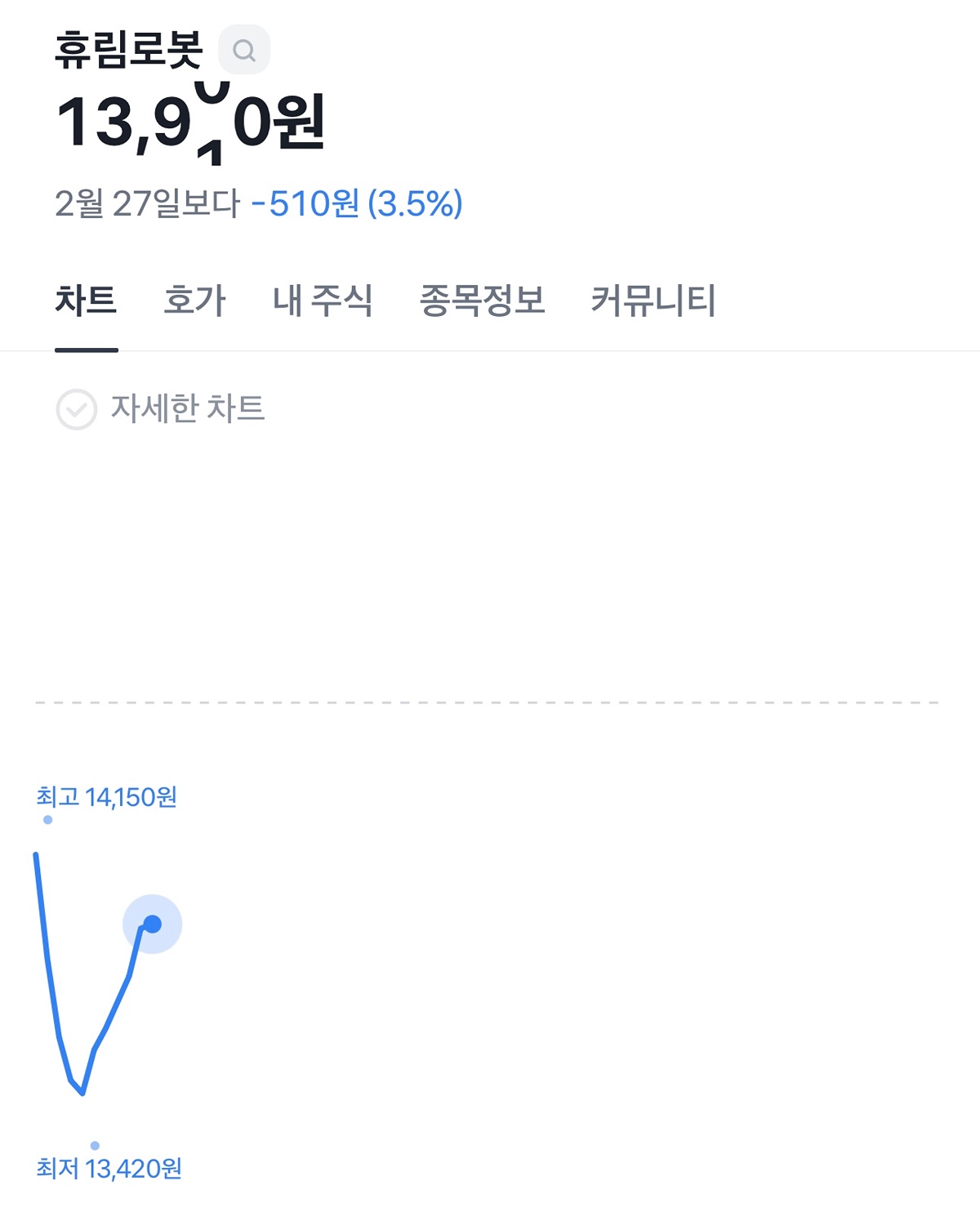This screenshot has width=980, height=1221.
Task: Toggle the 자세한 차트 check circle
Action: pos(77,409)
